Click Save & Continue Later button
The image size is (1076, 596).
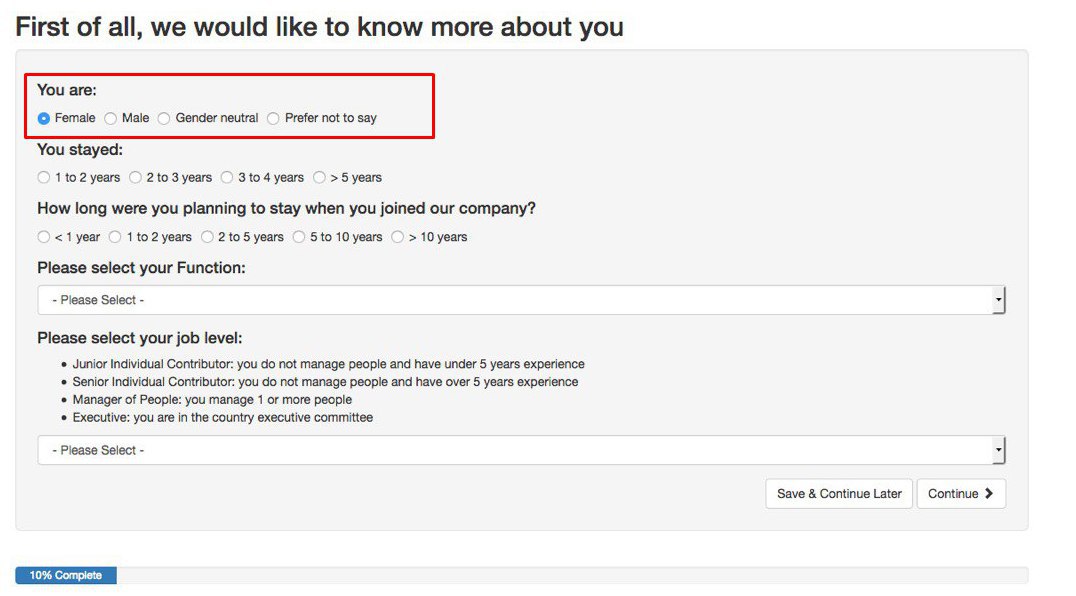tap(839, 494)
